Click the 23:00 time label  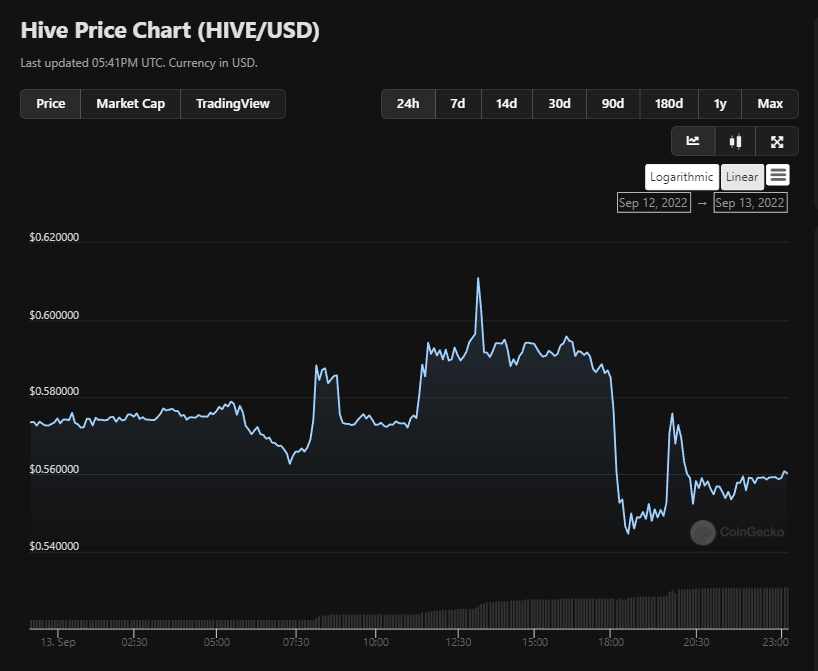point(775,642)
